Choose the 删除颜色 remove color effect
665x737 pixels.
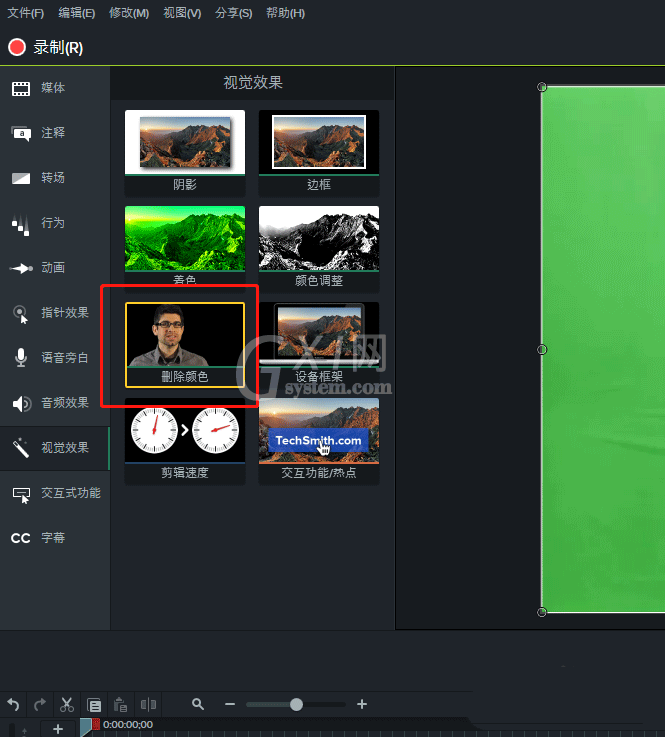tap(185, 345)
